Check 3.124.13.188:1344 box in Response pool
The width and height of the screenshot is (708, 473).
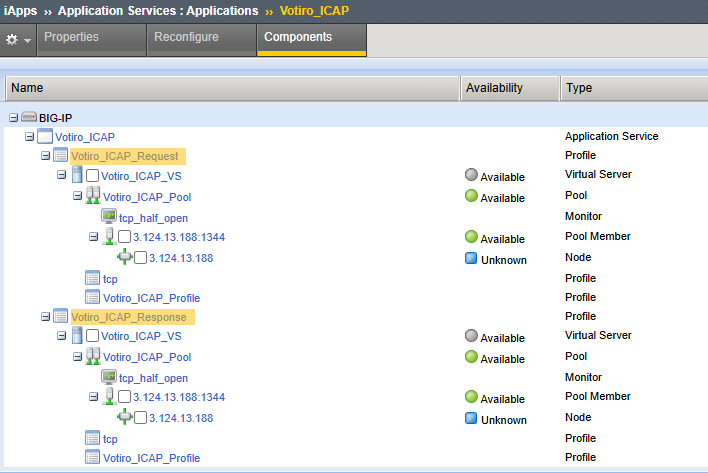point(125,397)
